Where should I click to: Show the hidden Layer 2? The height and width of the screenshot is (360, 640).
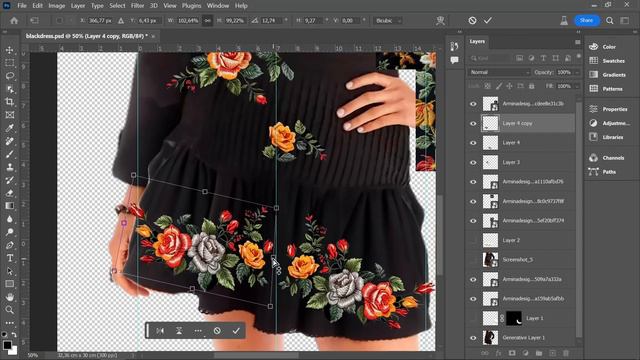pyautogui.click(x=473, y=240)
